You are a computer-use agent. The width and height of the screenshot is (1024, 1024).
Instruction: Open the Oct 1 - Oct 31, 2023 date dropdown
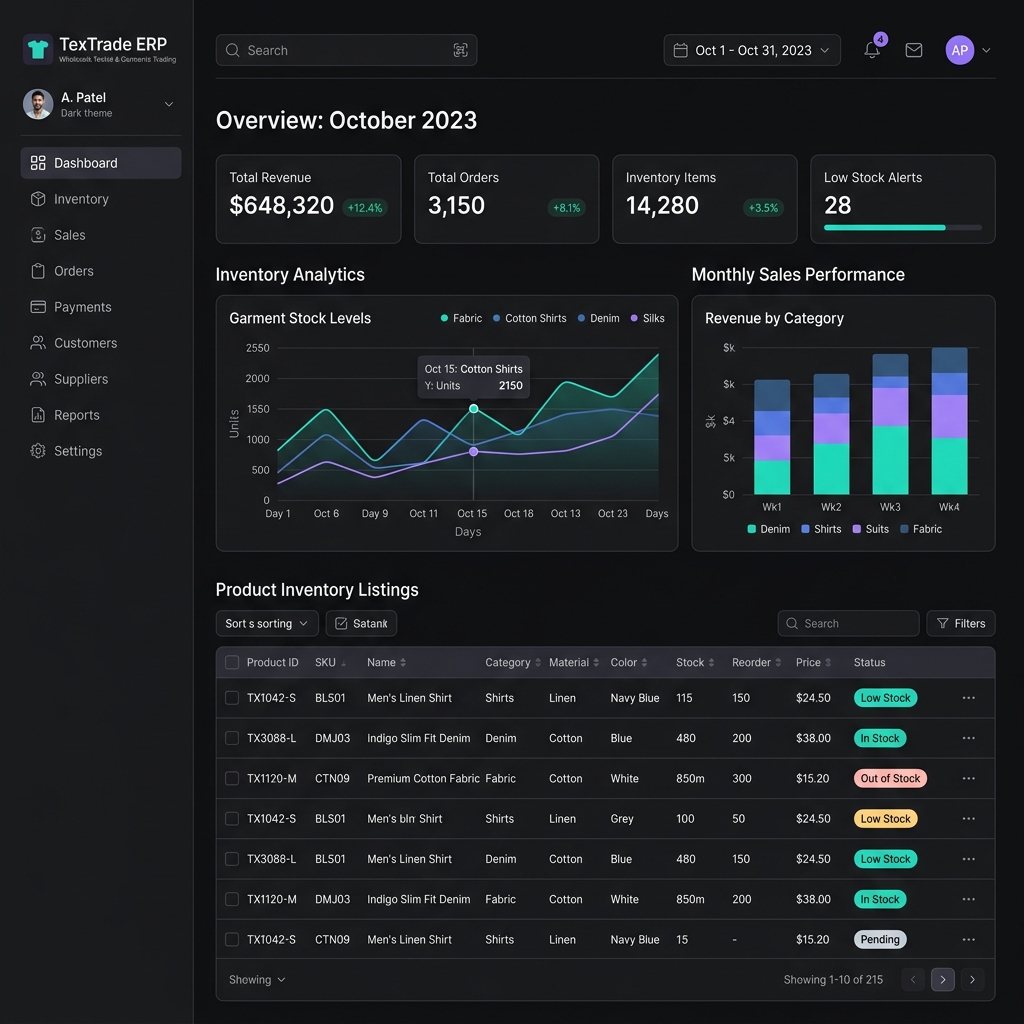[x=752, y=50]
